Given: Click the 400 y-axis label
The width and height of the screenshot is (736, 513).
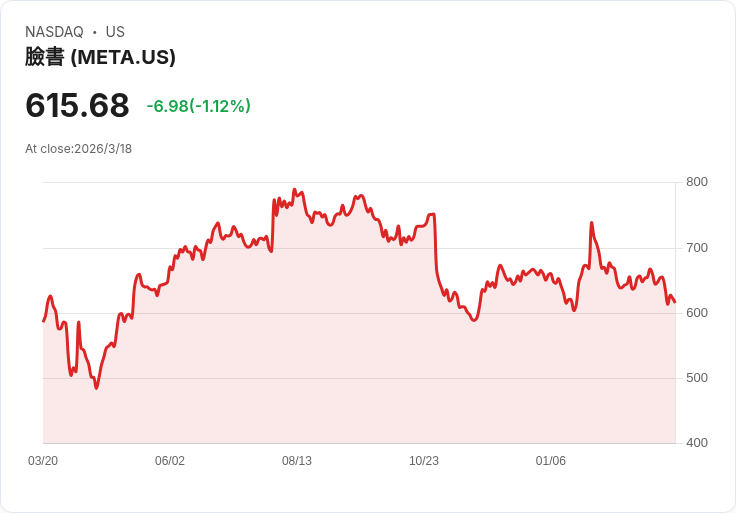Looking at the screenshot, I should pos(697,443).
